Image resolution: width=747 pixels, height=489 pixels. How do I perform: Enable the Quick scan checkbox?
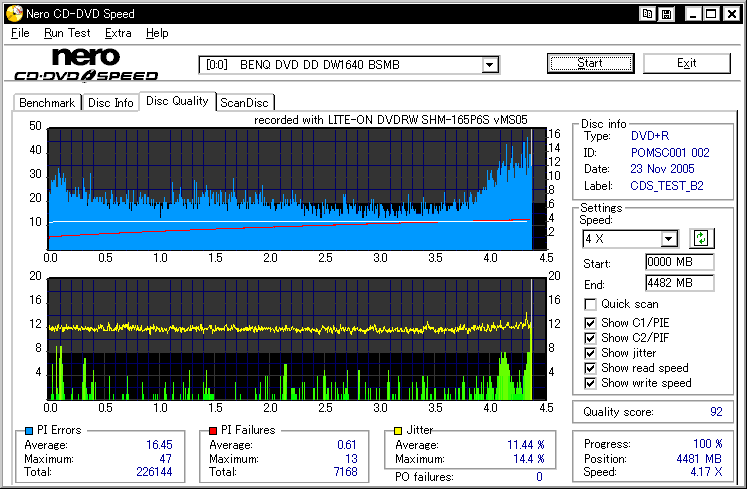[591, 304]
